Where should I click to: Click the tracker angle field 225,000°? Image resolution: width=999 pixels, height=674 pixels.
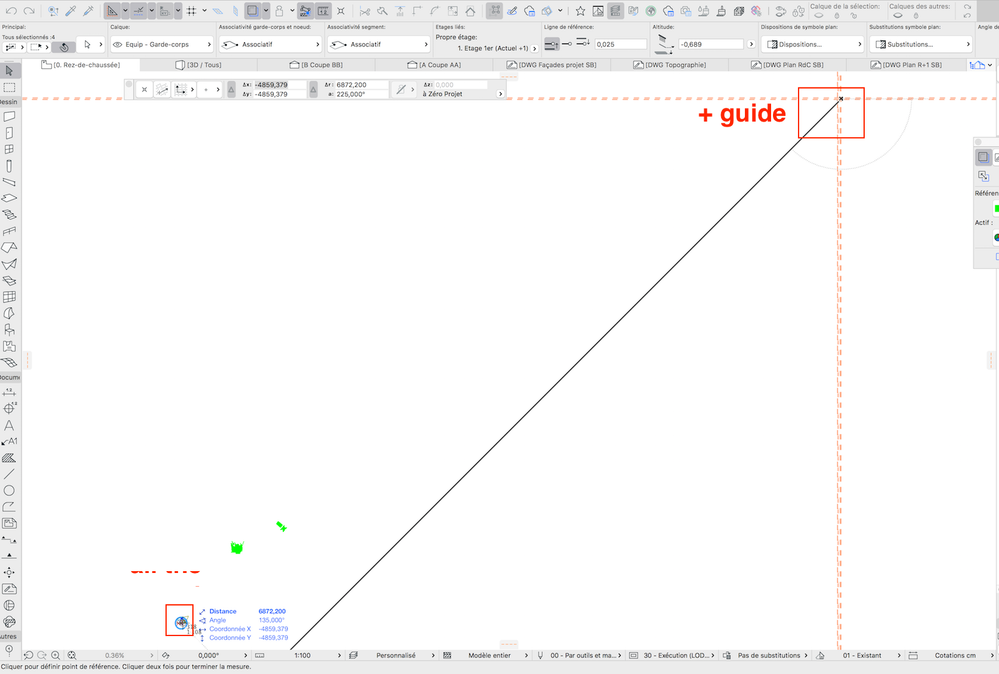[361, 94]
